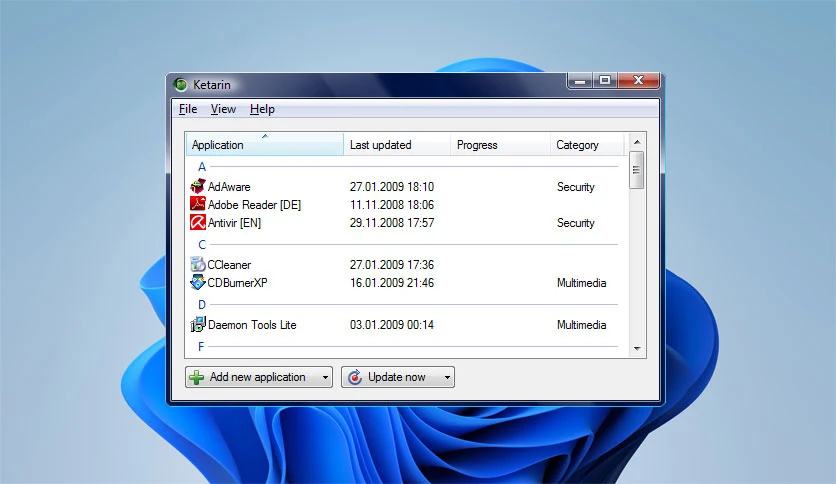Click the group header letter A

pyautogui.click(x=202, y=167)
